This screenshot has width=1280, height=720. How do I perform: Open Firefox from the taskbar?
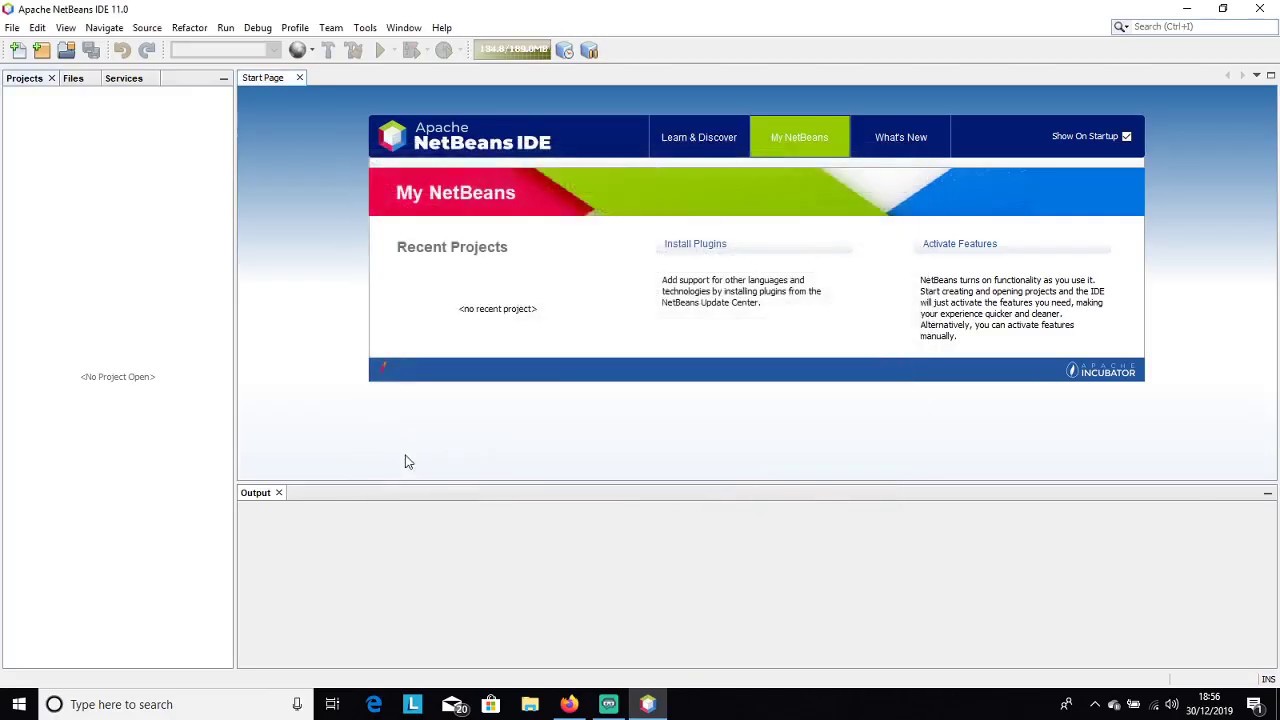point(569,704)
